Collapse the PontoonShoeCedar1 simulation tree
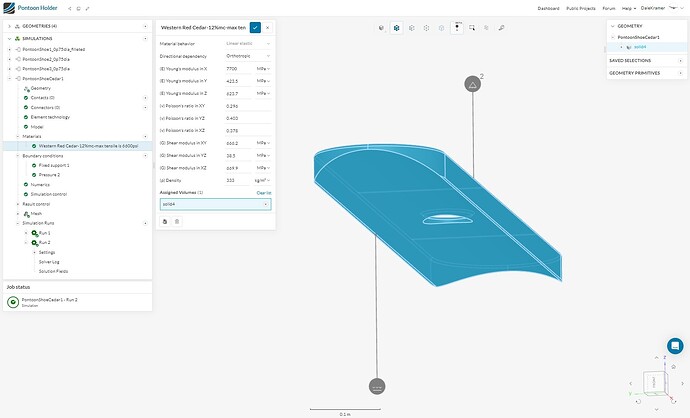690x418 pixels. [x=10, y=79]
